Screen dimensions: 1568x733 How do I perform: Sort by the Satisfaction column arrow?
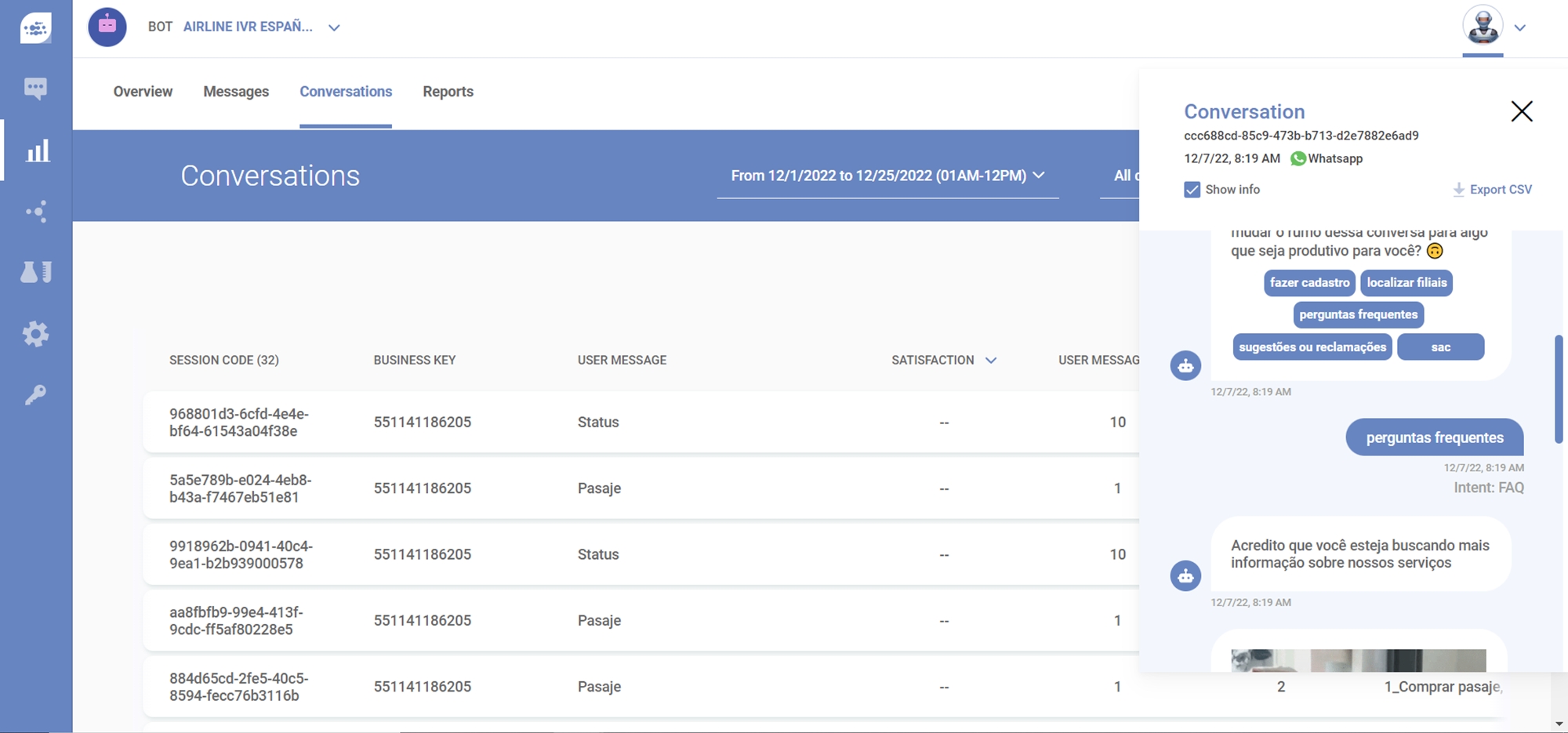tap(991, 361)
